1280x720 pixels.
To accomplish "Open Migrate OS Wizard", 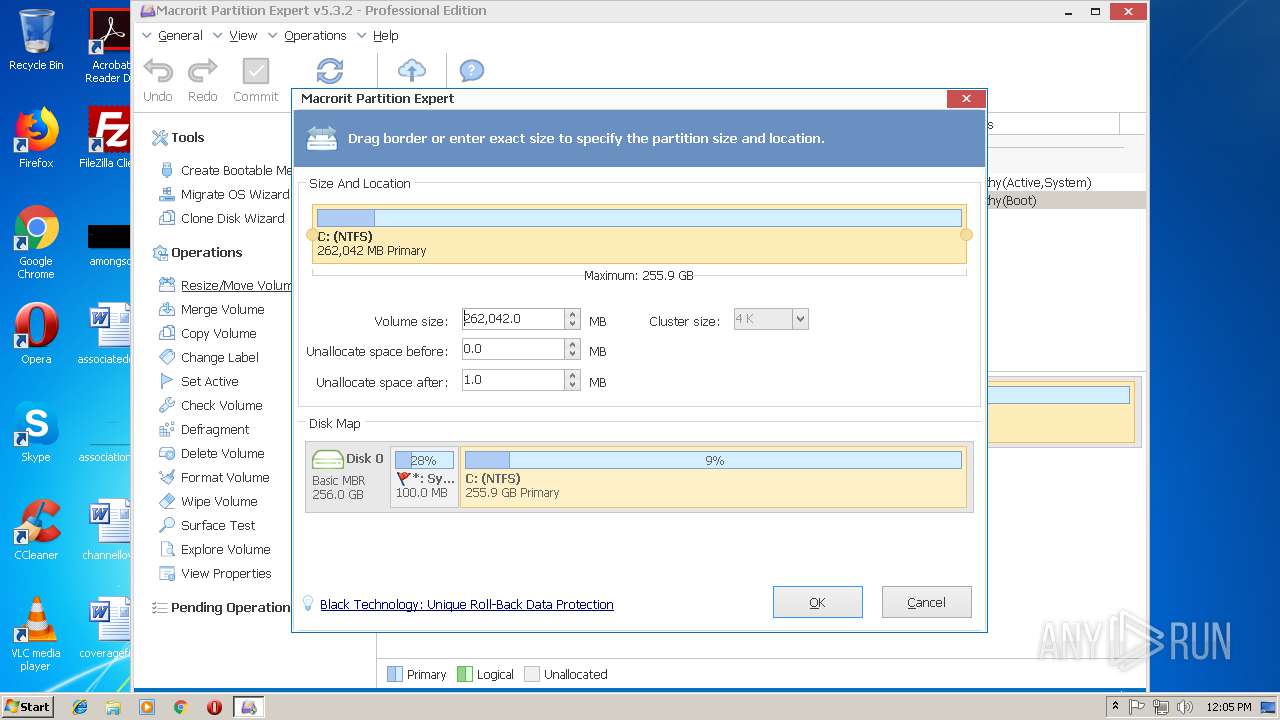I will coord(225,194).
